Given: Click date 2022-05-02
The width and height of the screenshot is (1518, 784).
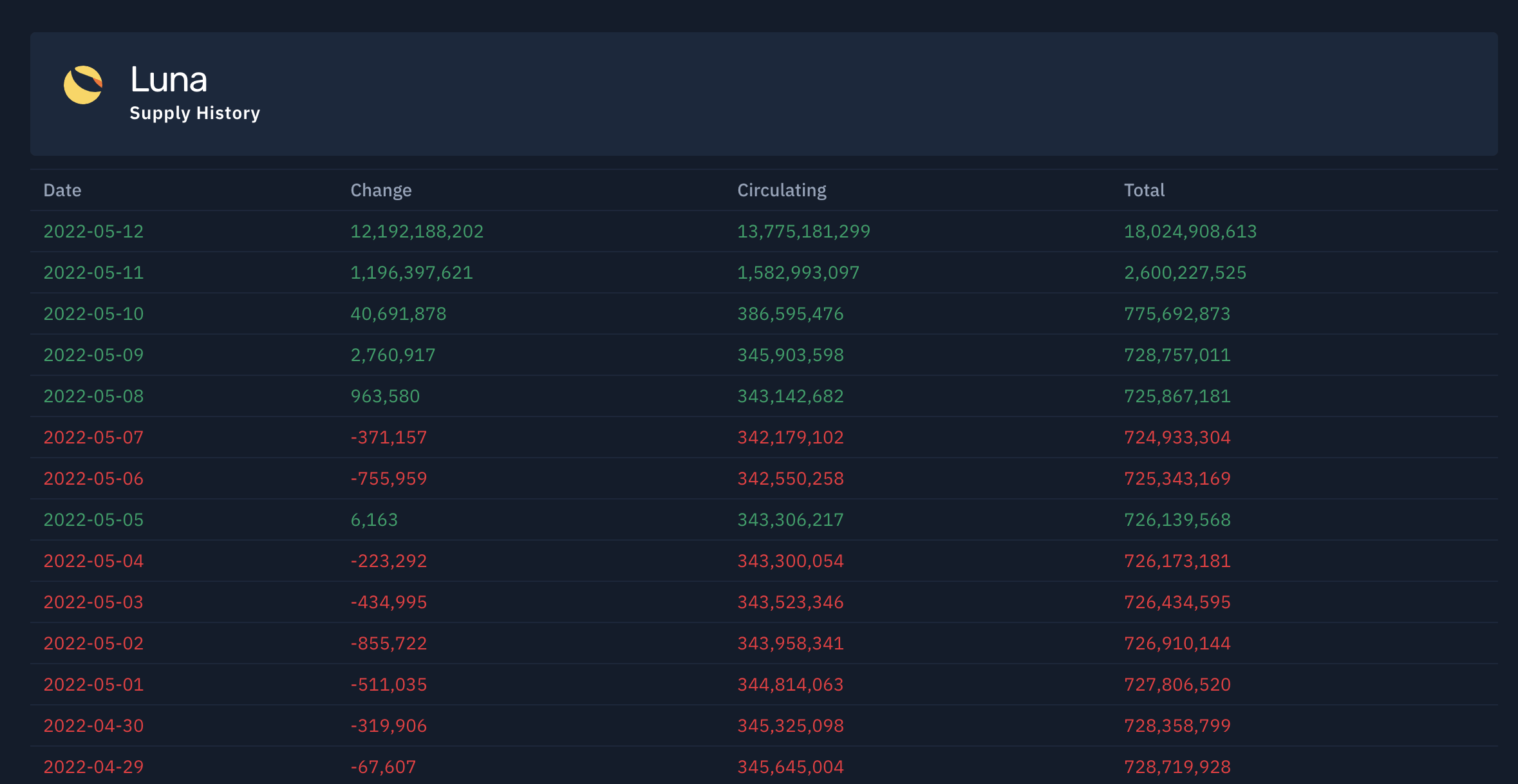Looking at the screenshot, I should [x=93, y=644].
